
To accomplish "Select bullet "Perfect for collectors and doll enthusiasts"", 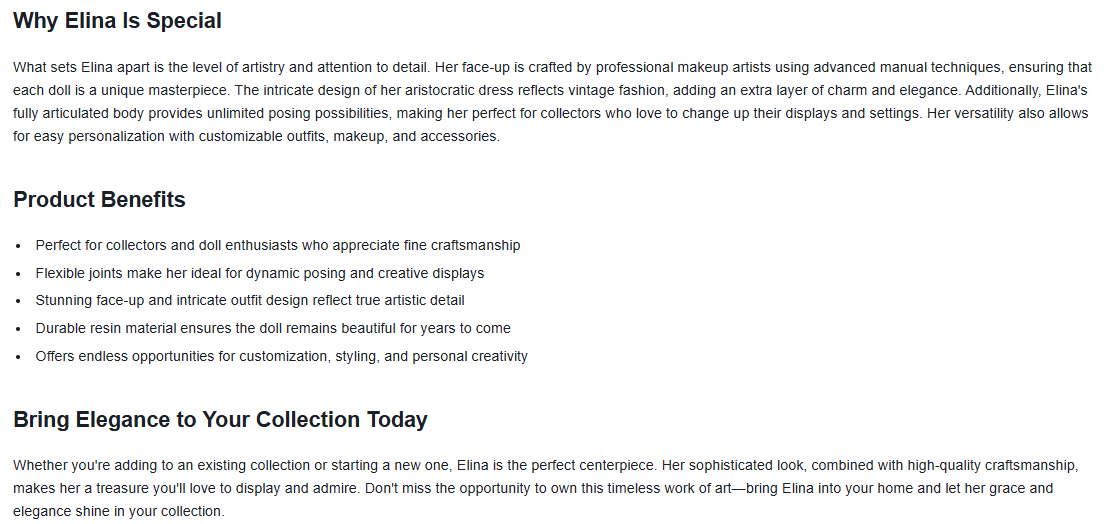I will pos(277,245).
